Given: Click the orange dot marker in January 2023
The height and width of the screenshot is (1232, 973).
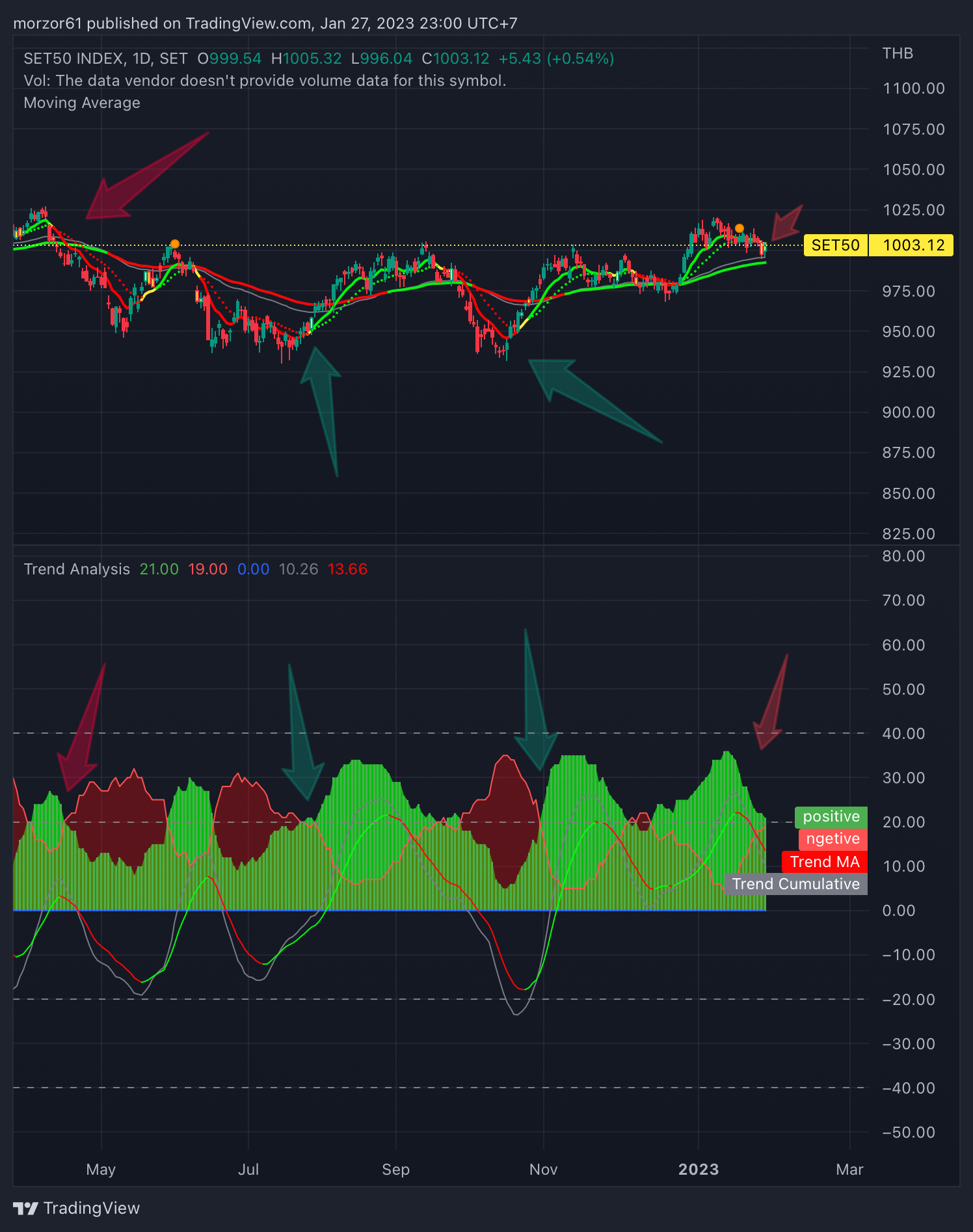Looking at the screenshot, I should click(740, 228).
